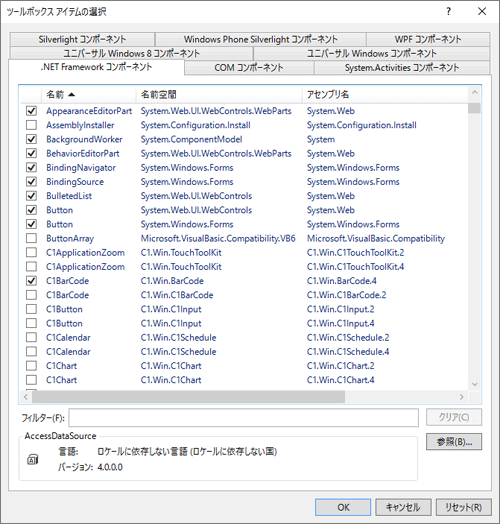Switch to COM コンポーネント tab
This screenshot has height=524, width=500.
click(249, 68)
